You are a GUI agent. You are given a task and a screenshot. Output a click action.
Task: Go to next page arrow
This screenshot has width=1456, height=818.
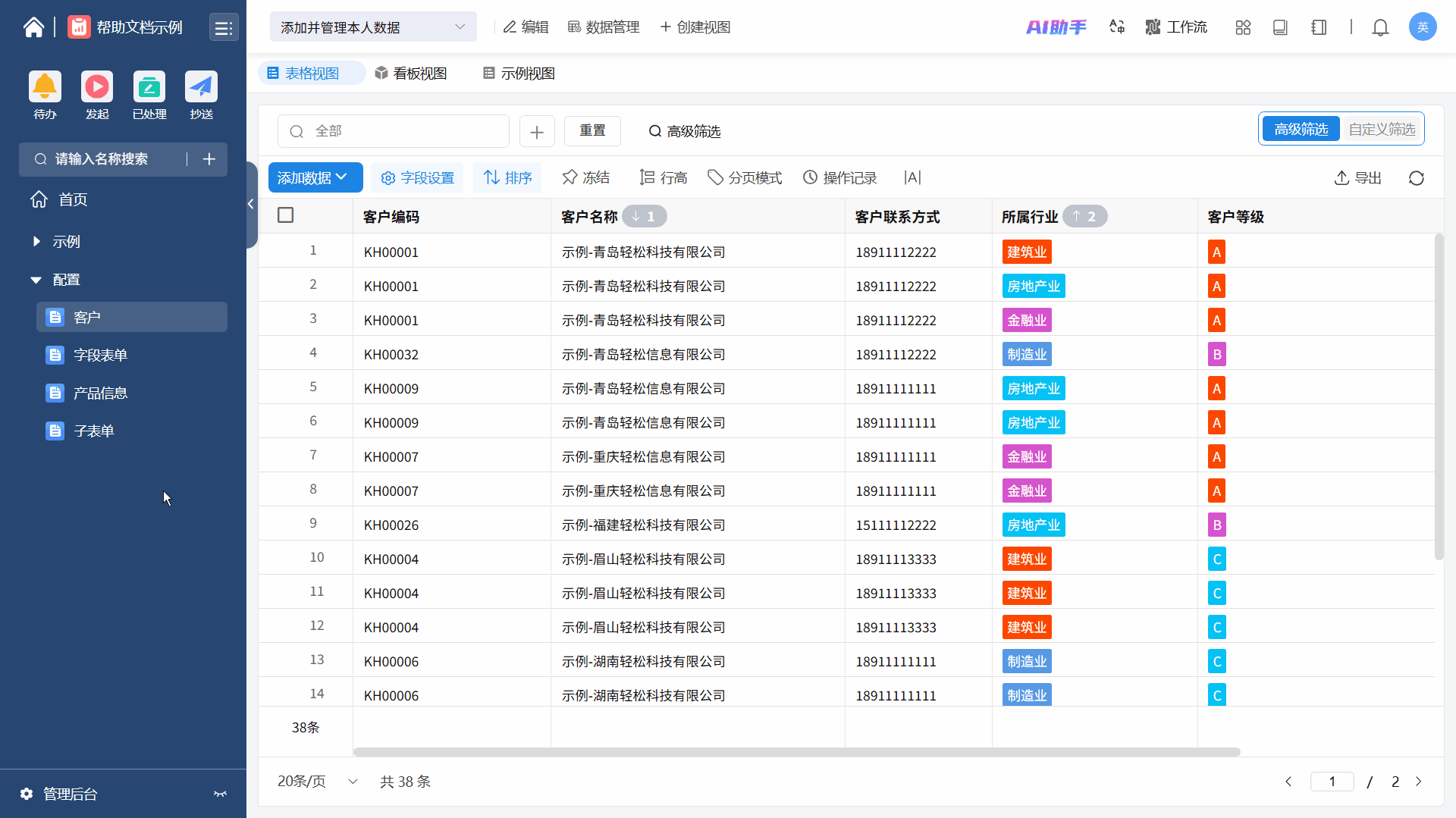1419,782
